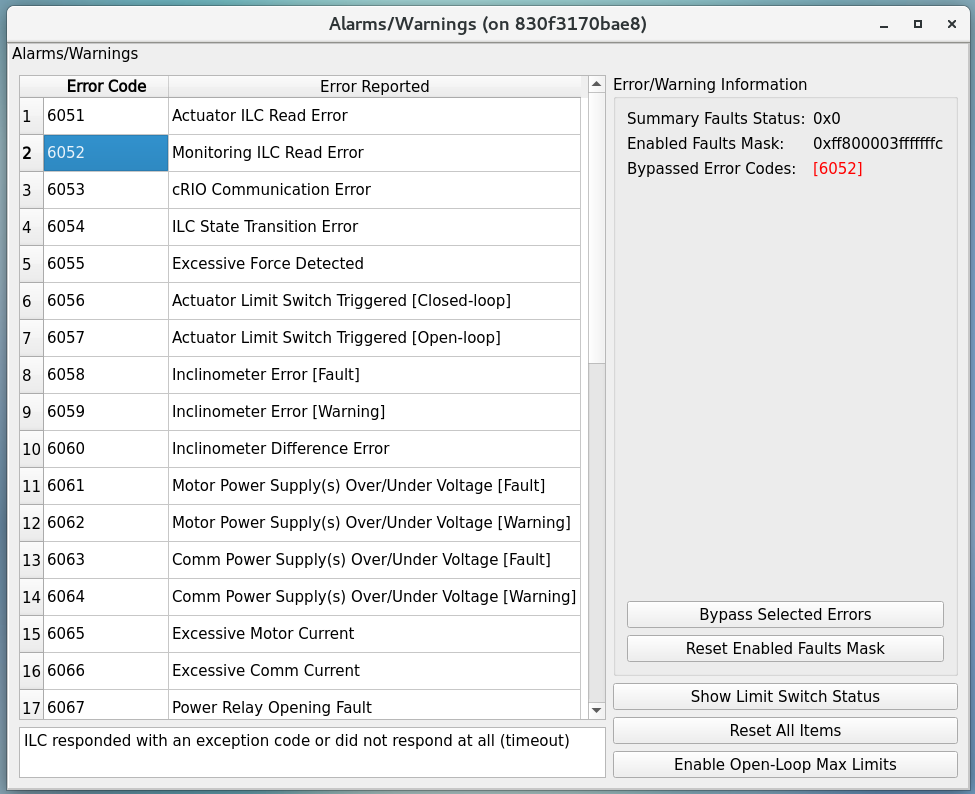Click error code 6060 cell
Screen dimensions: 975x794
pos(105,449)
